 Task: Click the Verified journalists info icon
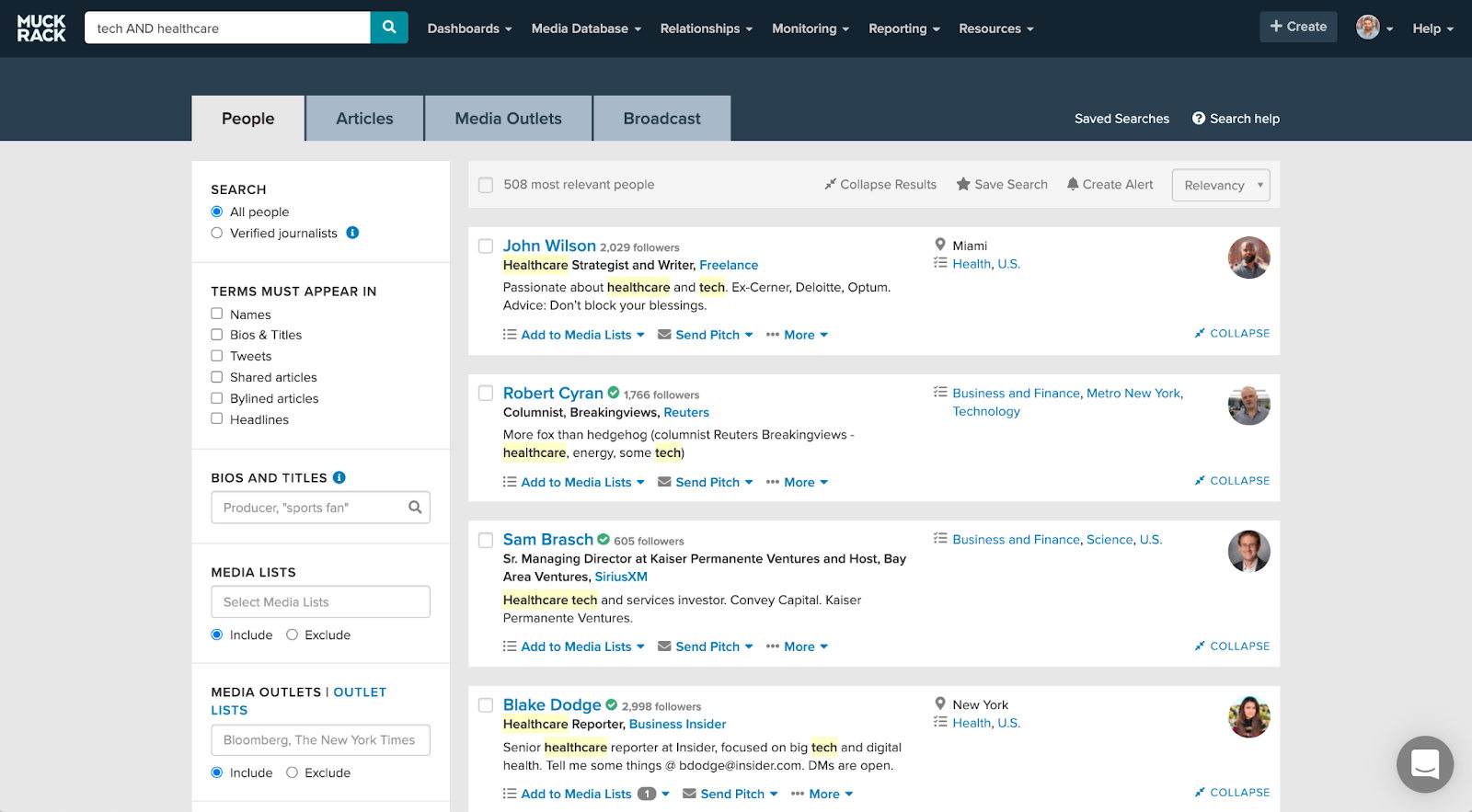click(352, 233)
